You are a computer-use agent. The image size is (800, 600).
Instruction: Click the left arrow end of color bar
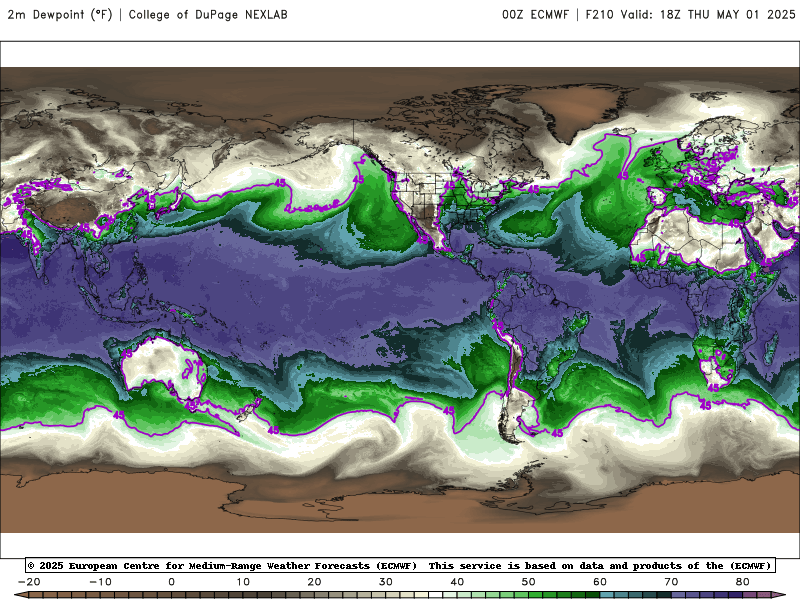(x=20, y=595)
